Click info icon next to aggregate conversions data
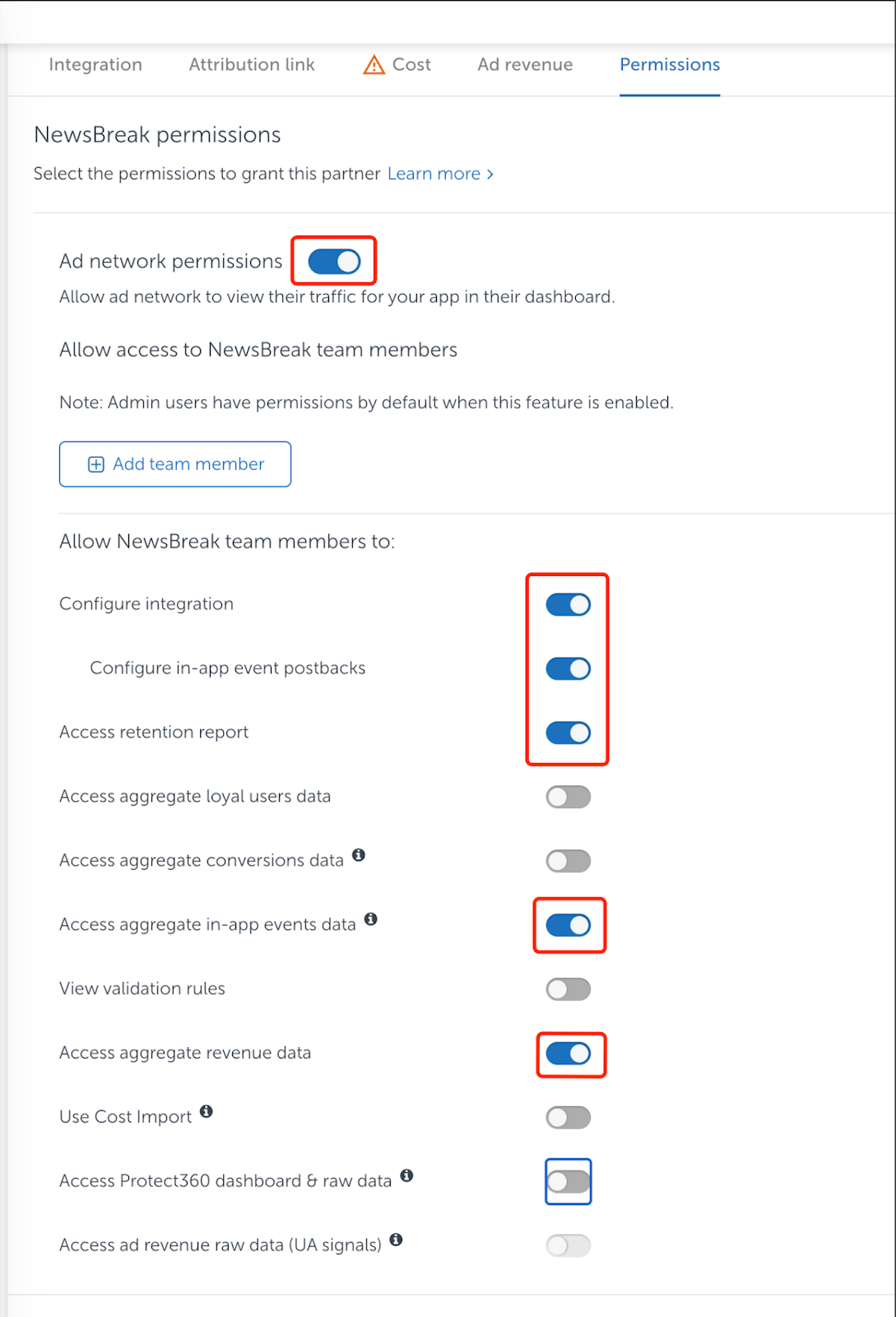896x1317 pixels. click(x=359, y=855)
